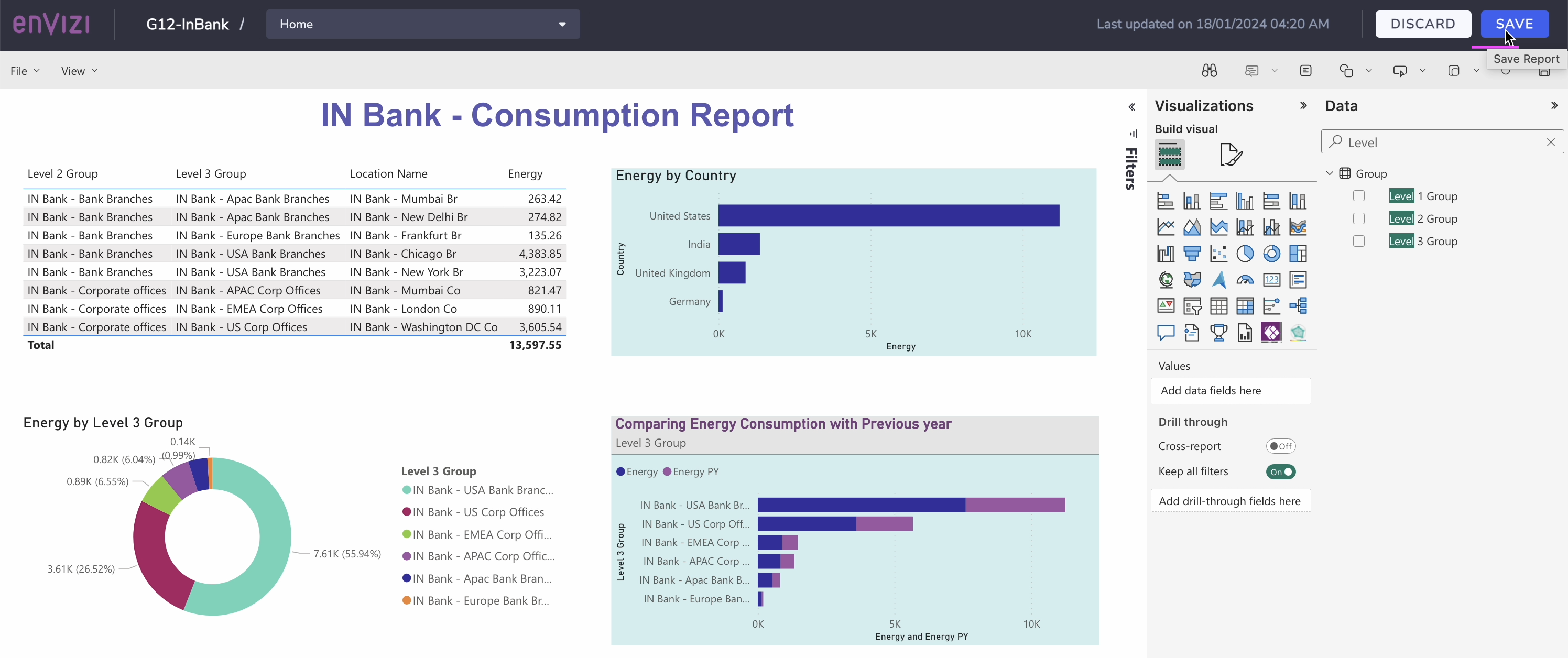Viewport: 1568px width, 658px height.
Task: Choose the funnel chart visual
Action: (1192, 253)
